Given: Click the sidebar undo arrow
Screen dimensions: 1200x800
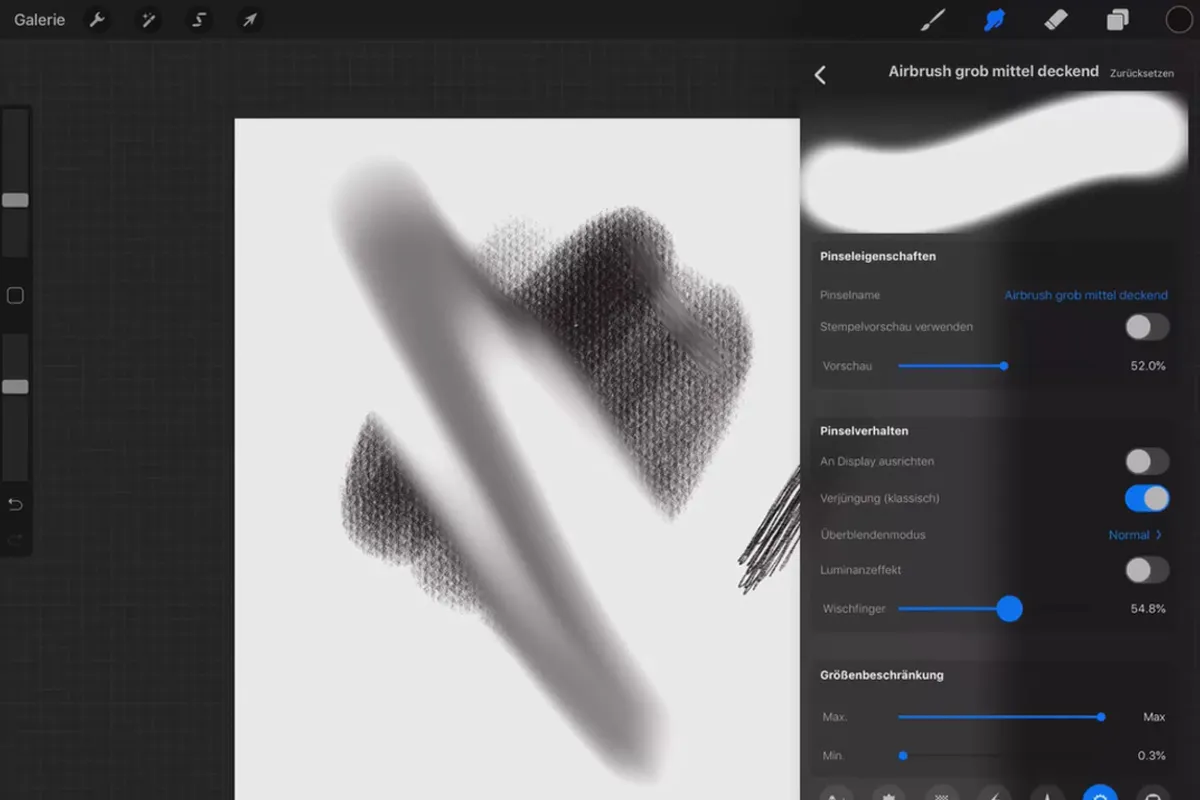Looking at the screenshot, I should [15, 504].
